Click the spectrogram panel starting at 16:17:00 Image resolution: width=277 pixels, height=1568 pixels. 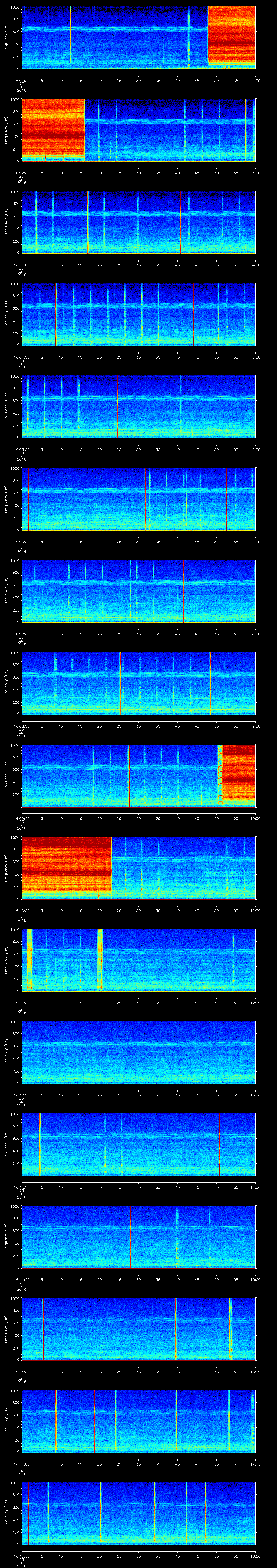(138, 1513)
